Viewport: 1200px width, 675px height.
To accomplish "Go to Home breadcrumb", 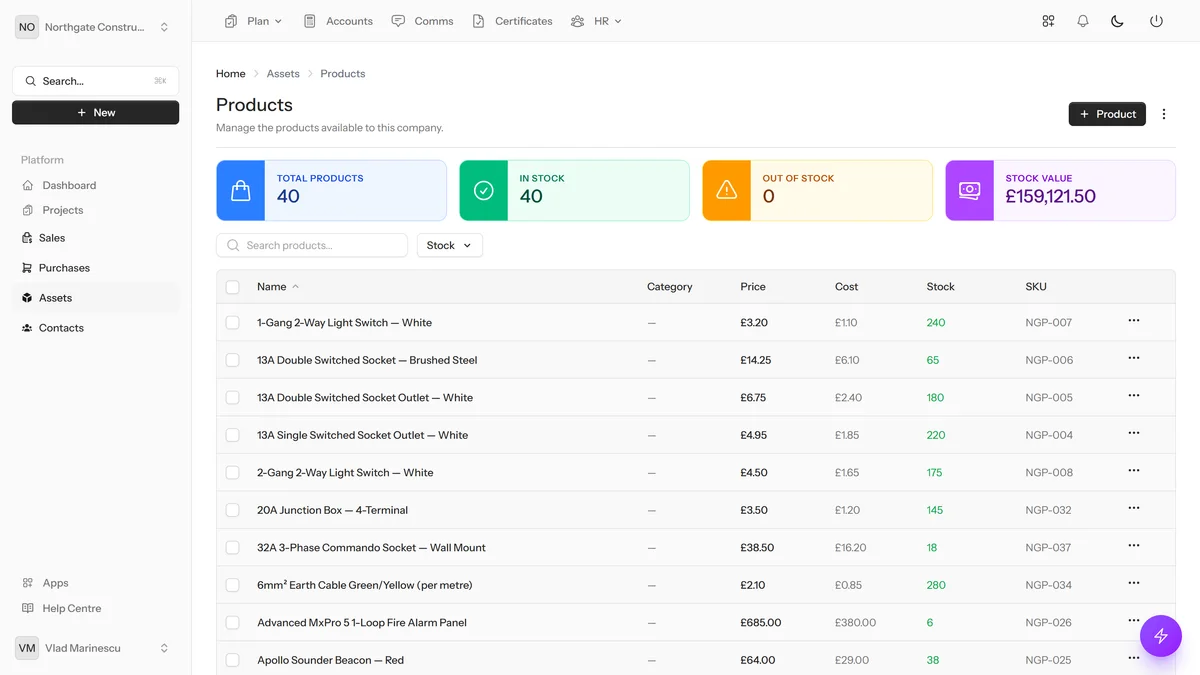I will click(231, 74).
